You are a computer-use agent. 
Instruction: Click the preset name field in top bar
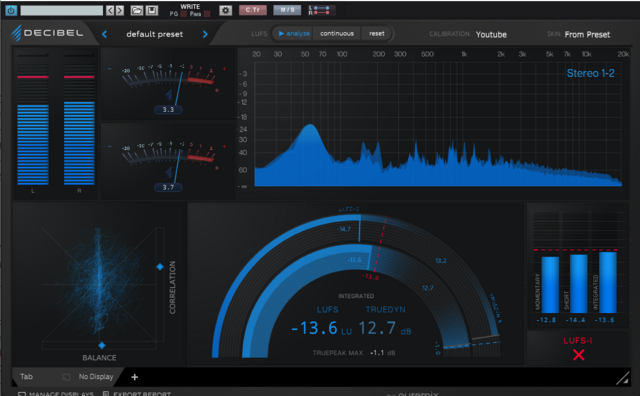[62, 10]
